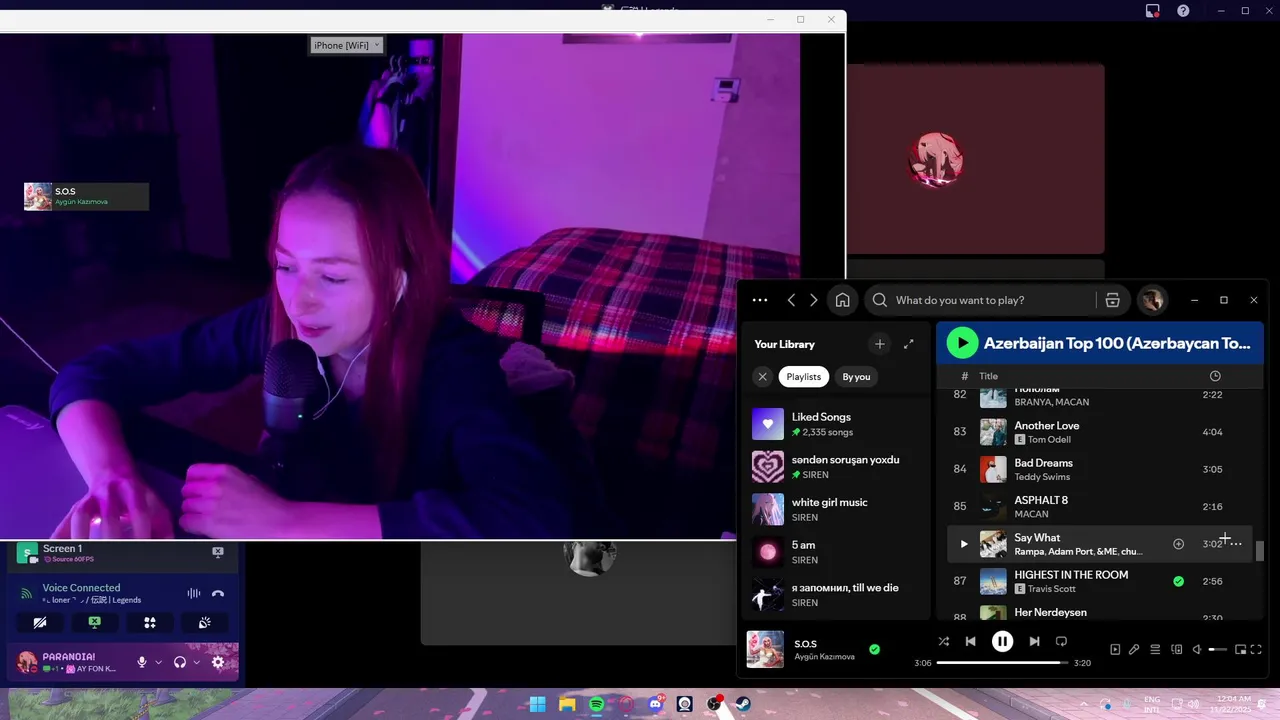Create a new playlist with plus button
1280x720 pixels.
880,344
